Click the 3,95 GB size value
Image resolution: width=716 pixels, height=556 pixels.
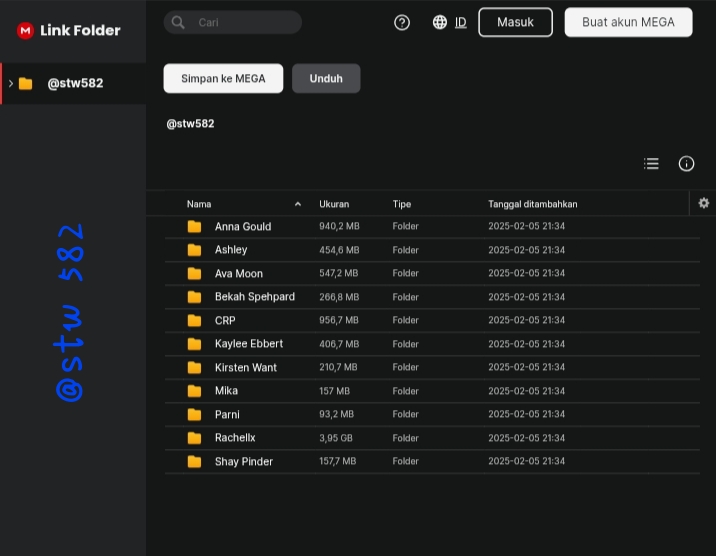pyautogui.click(x=336, y=438)
